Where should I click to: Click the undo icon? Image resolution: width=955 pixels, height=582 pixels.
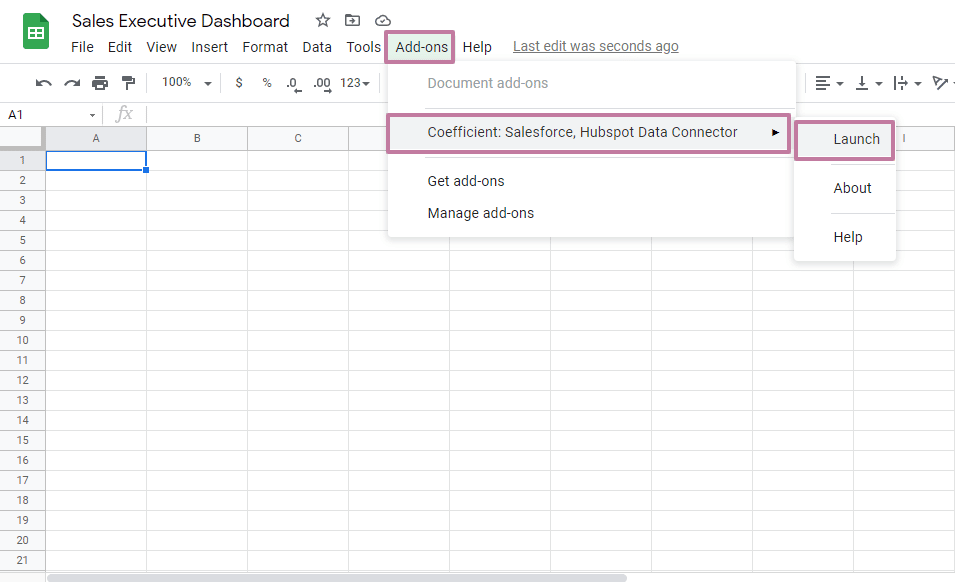[43, 83]
